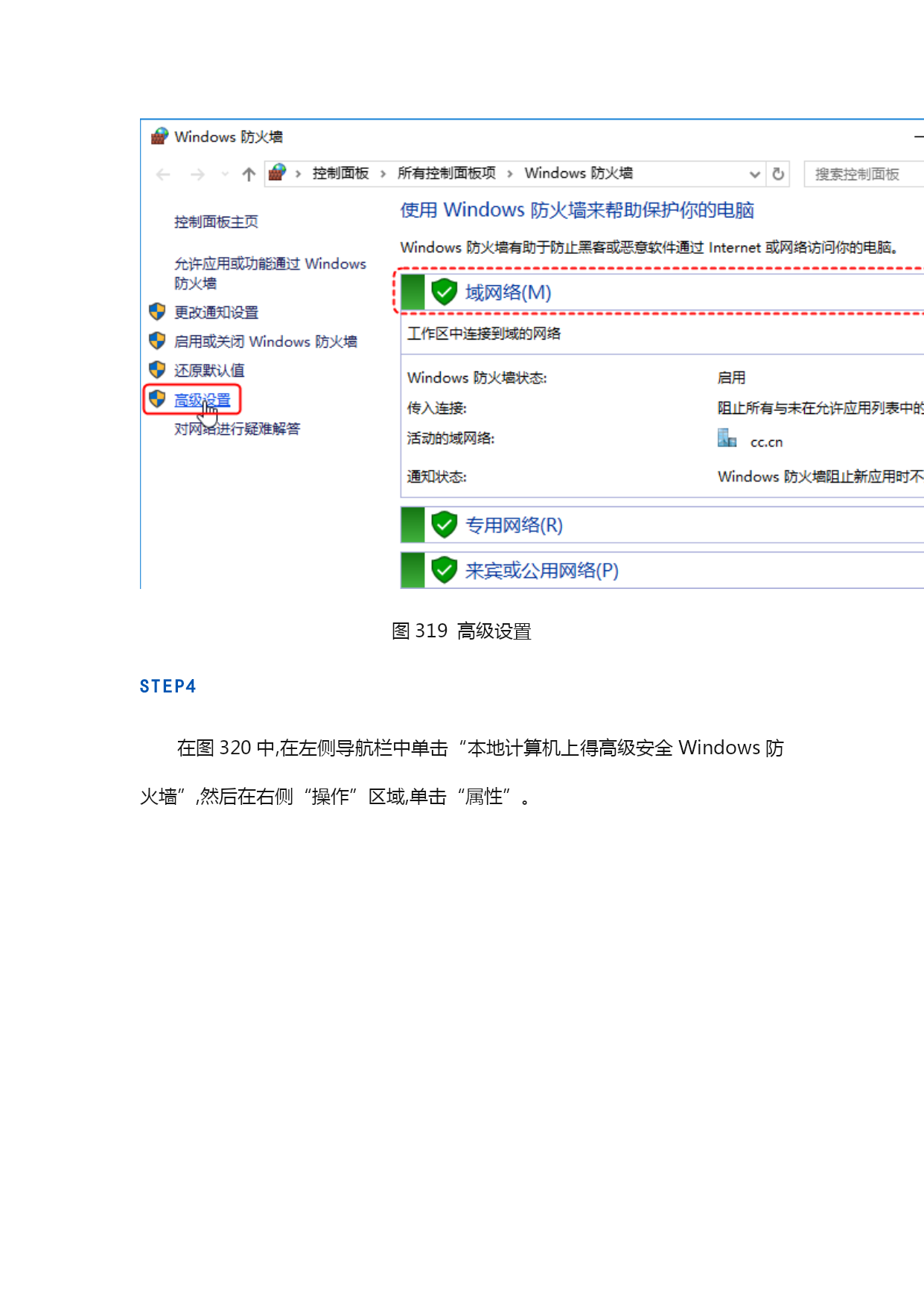Open 控制面板主页 link
This screenshot has height=1306, width=924.
pyautogui.click(x=216, y=222)
